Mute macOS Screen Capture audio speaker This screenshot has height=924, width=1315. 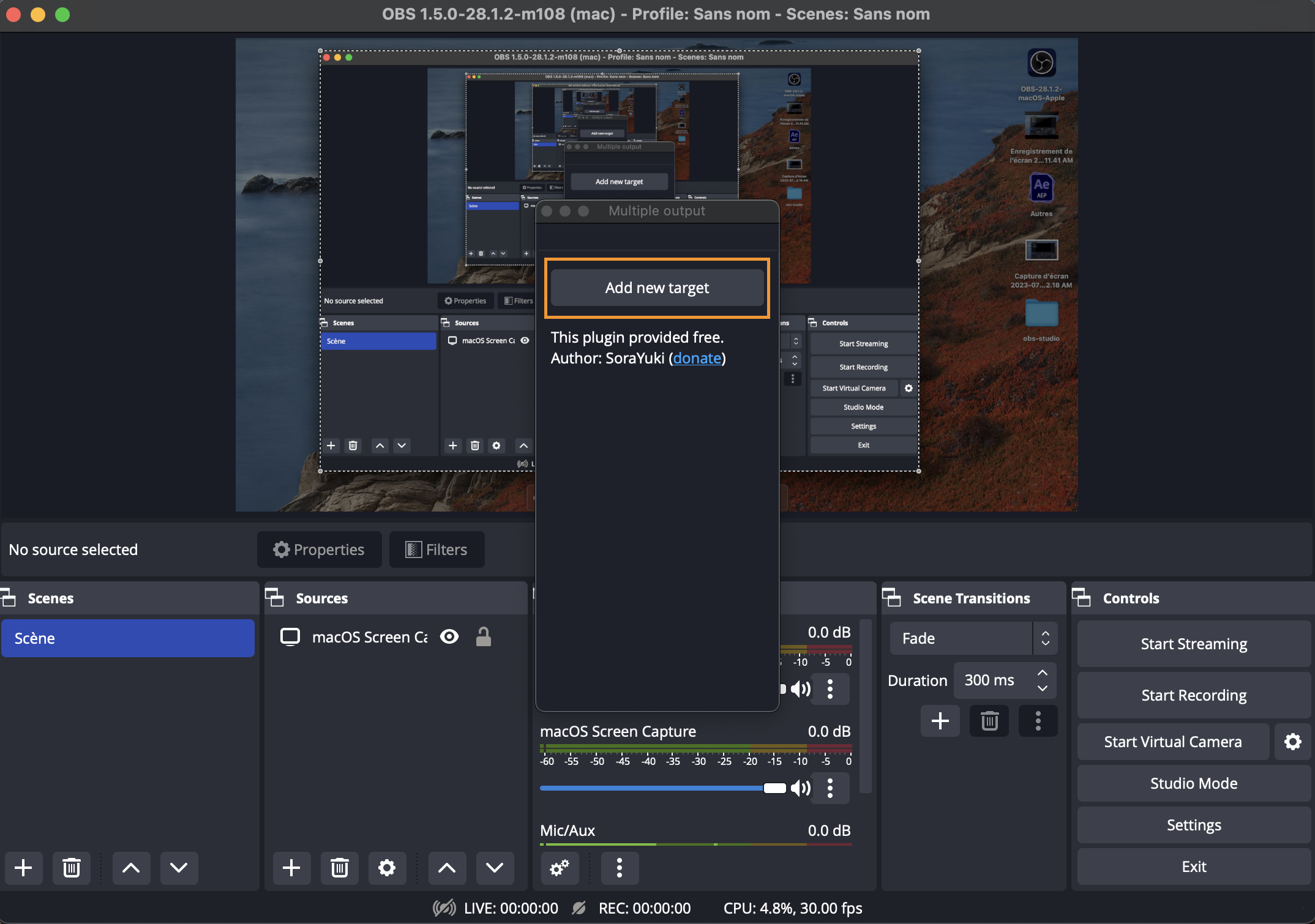point(800,788)
